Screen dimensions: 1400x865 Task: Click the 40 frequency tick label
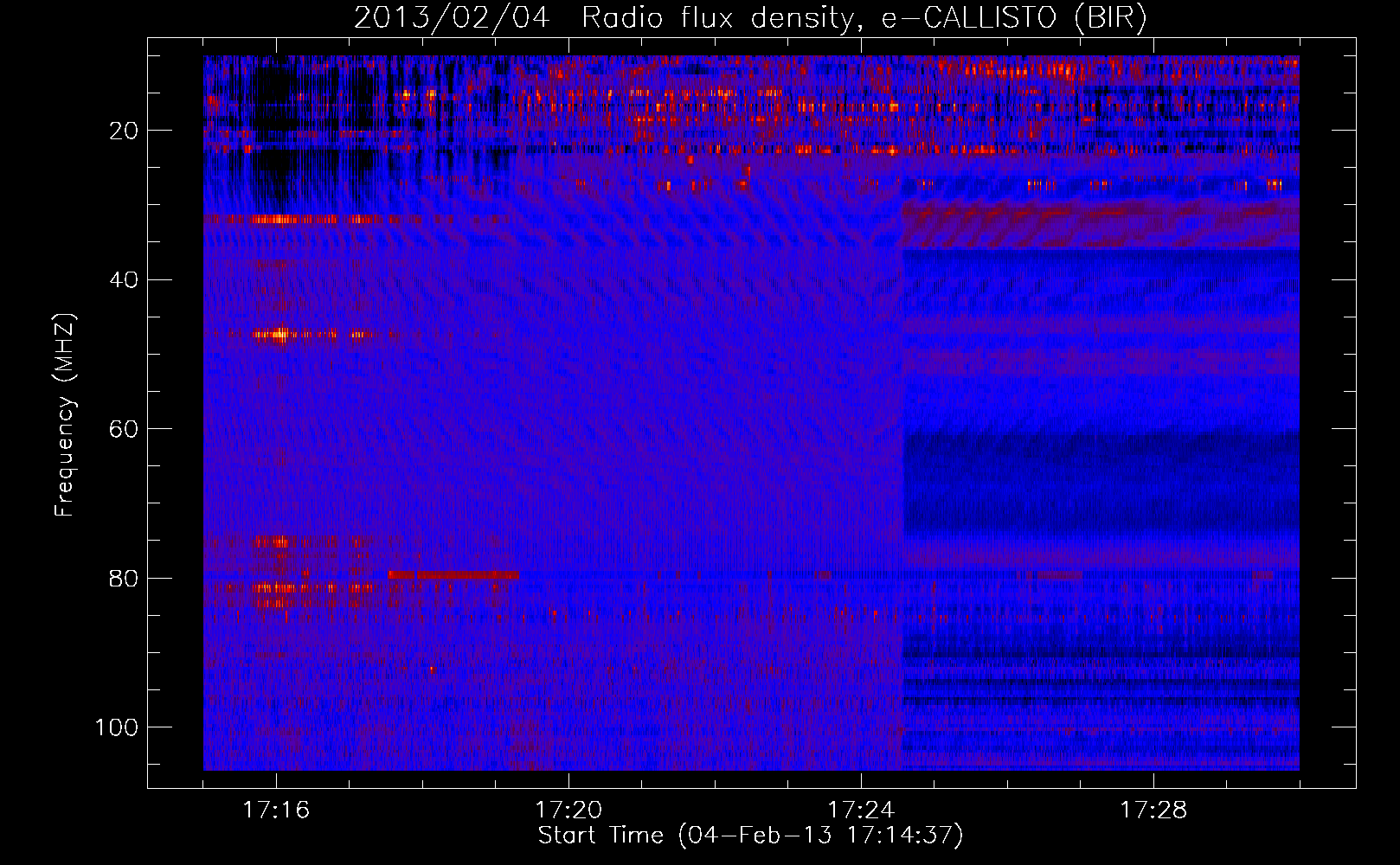click(124, 280)
